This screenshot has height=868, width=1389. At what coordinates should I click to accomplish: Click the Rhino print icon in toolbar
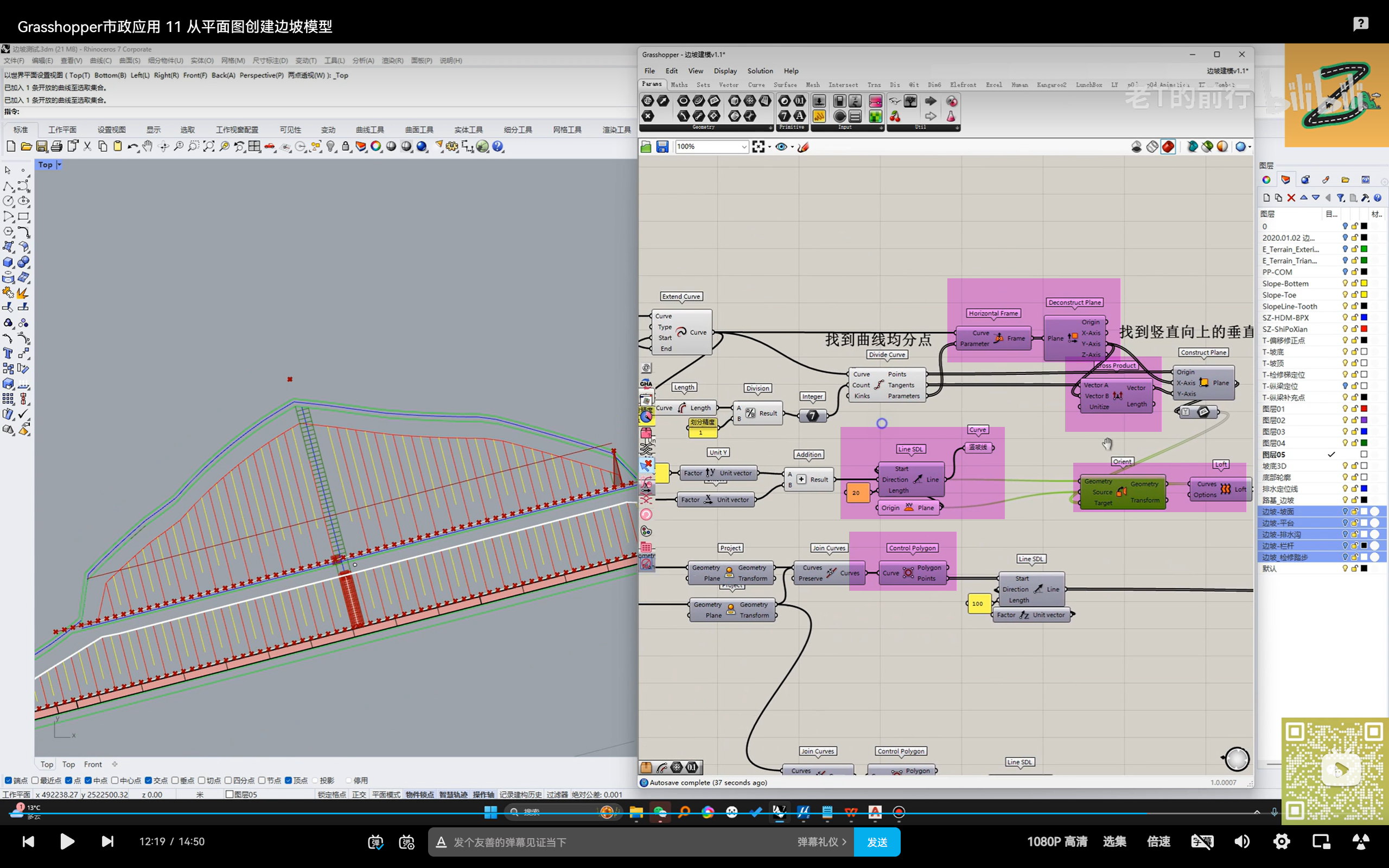click(56, 146)
